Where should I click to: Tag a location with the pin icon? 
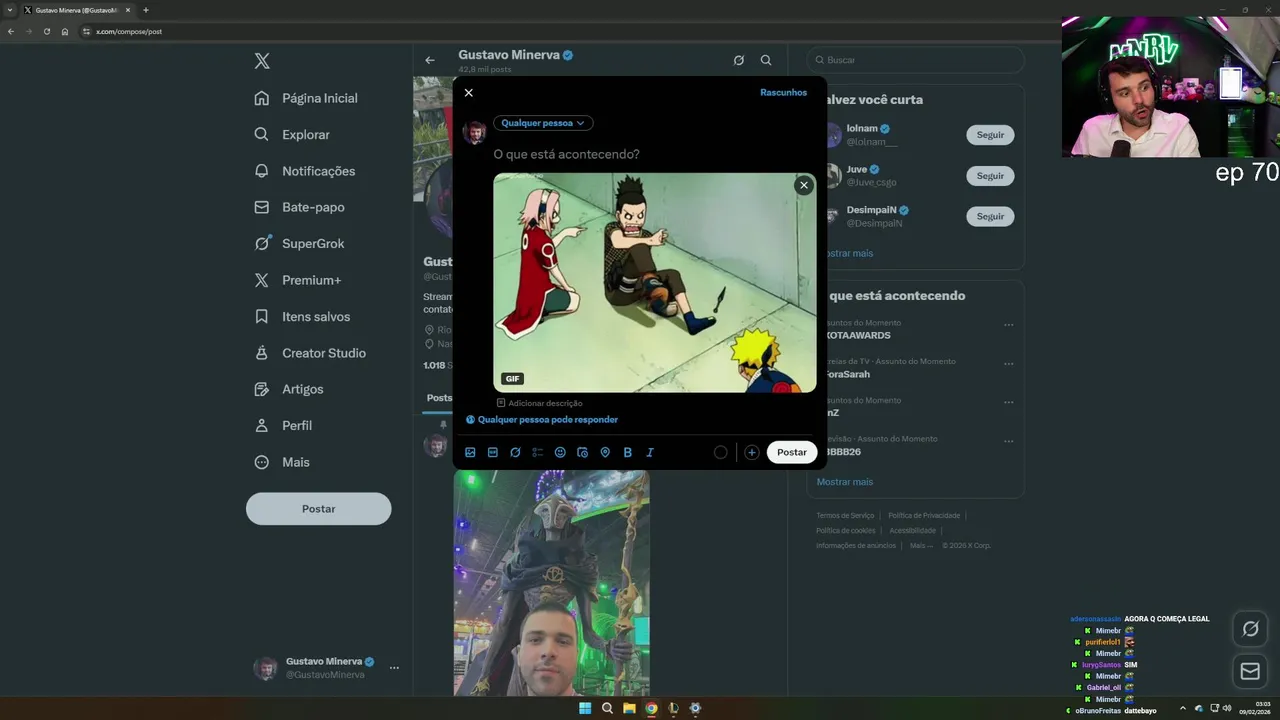pyautogui.click(x=605, y=452)
